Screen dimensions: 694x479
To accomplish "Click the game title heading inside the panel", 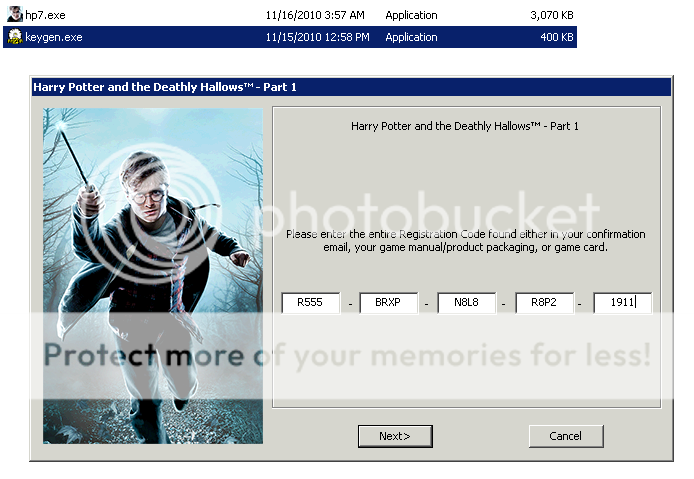I will click(x=465, y=126).
